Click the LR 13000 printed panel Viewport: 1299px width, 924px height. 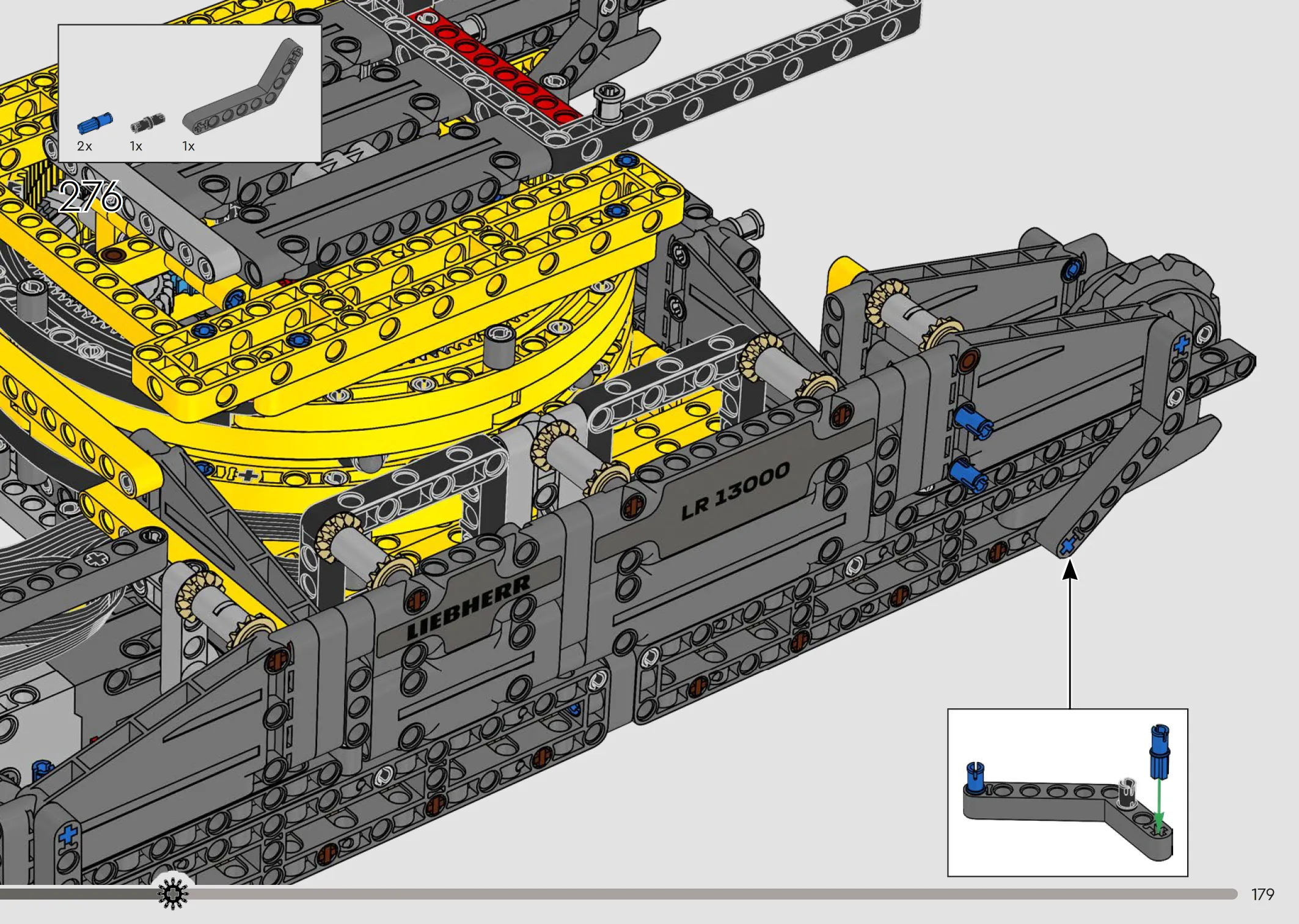pos(735,491)
